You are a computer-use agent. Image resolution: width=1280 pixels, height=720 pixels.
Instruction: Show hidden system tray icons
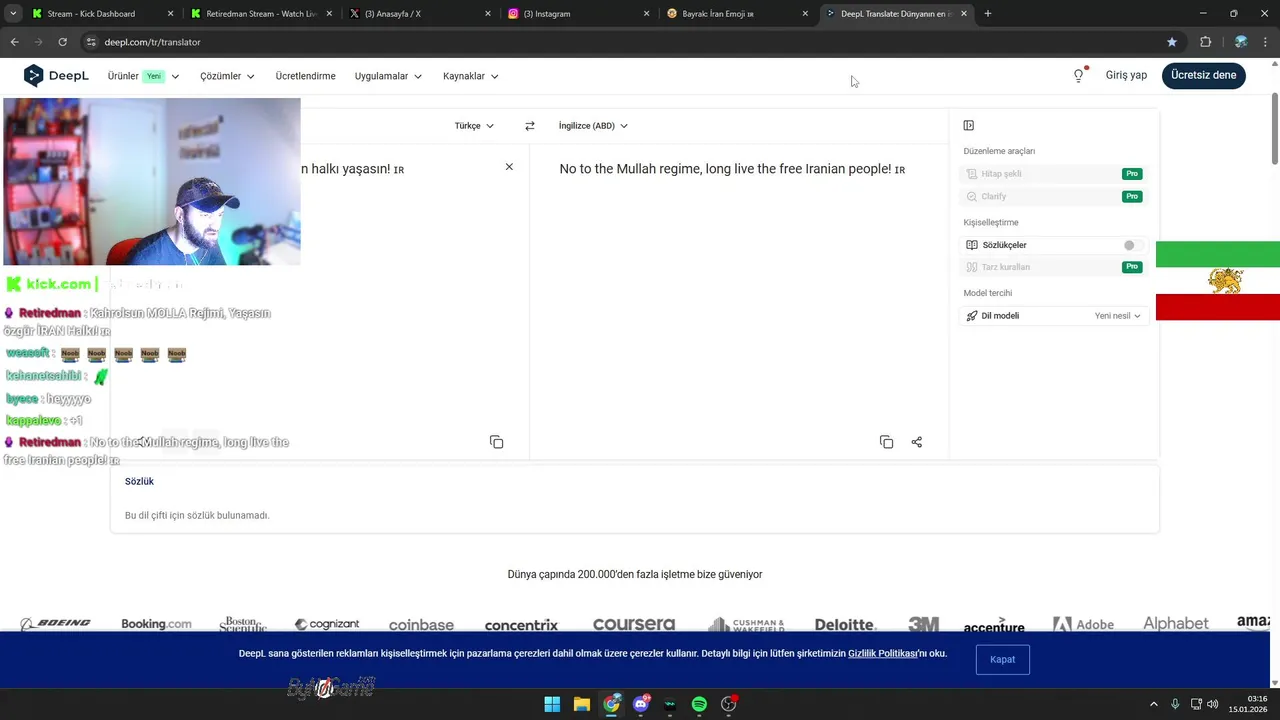[x=1154, y=704]
